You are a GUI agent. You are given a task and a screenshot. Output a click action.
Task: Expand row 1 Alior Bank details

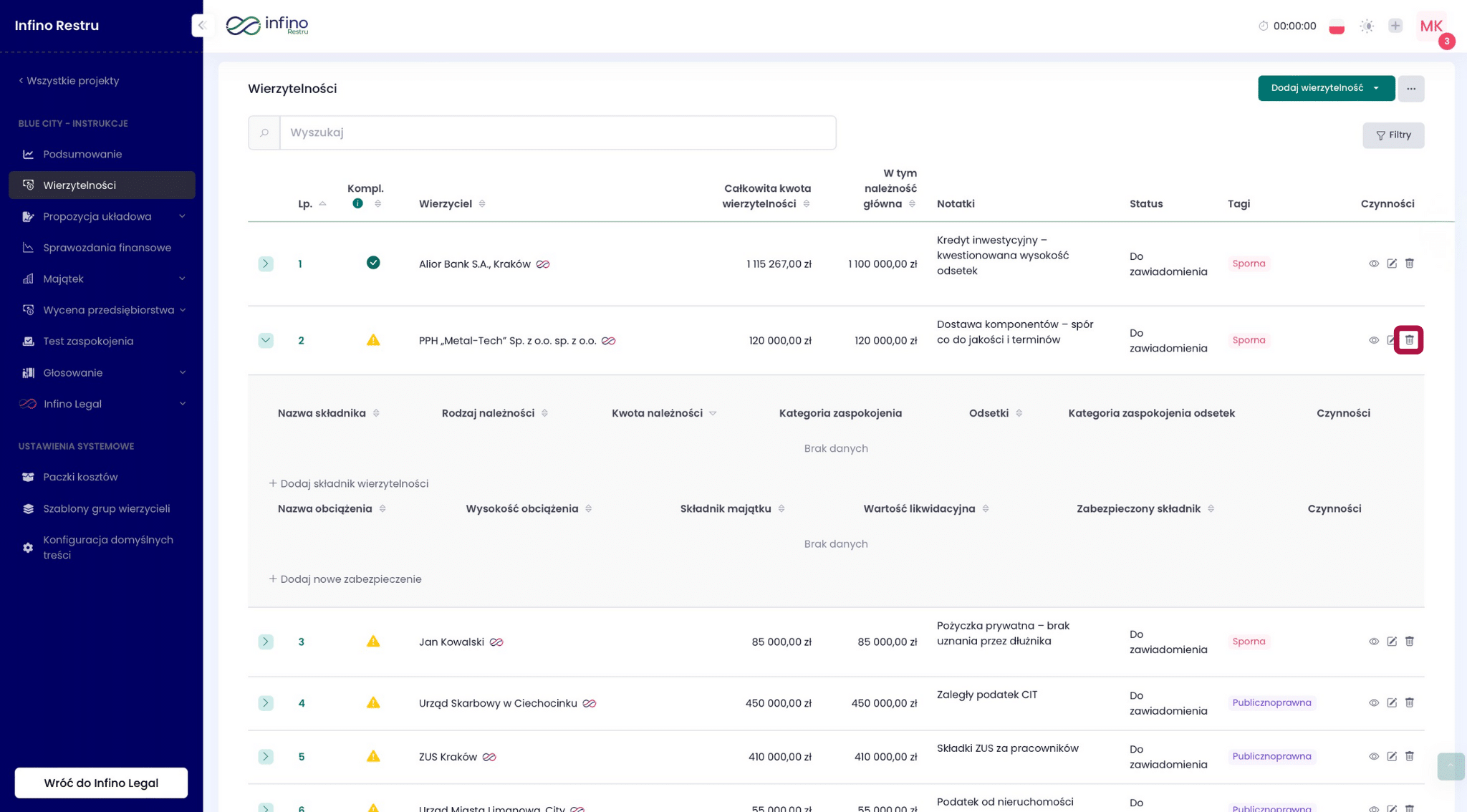[266, 264]
